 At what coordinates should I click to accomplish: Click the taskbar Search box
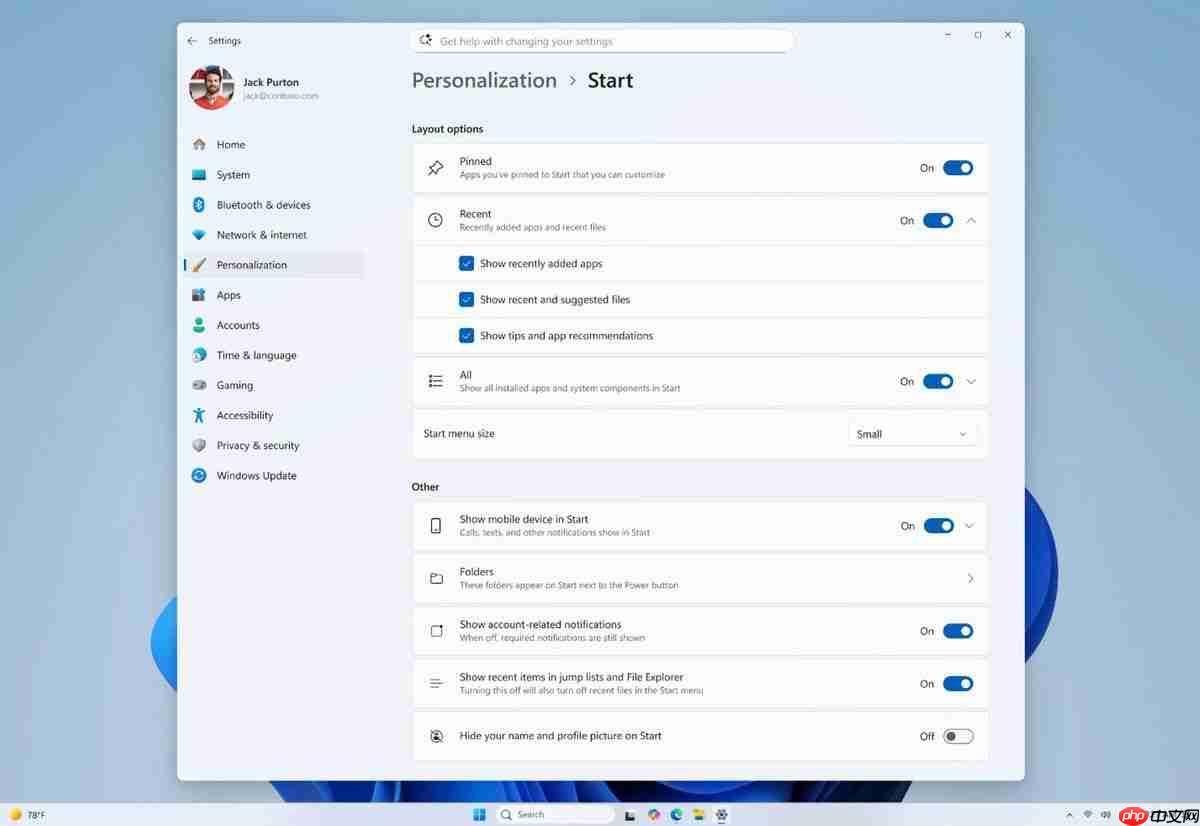click(x=554, y=815)
